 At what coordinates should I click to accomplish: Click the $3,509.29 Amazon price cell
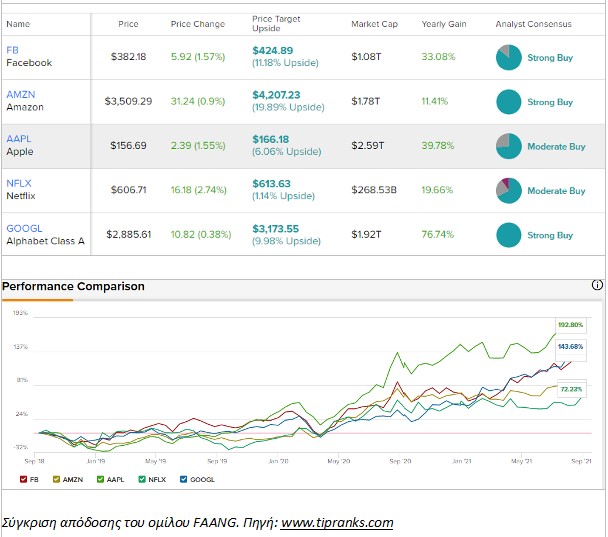tap(128, 101)
